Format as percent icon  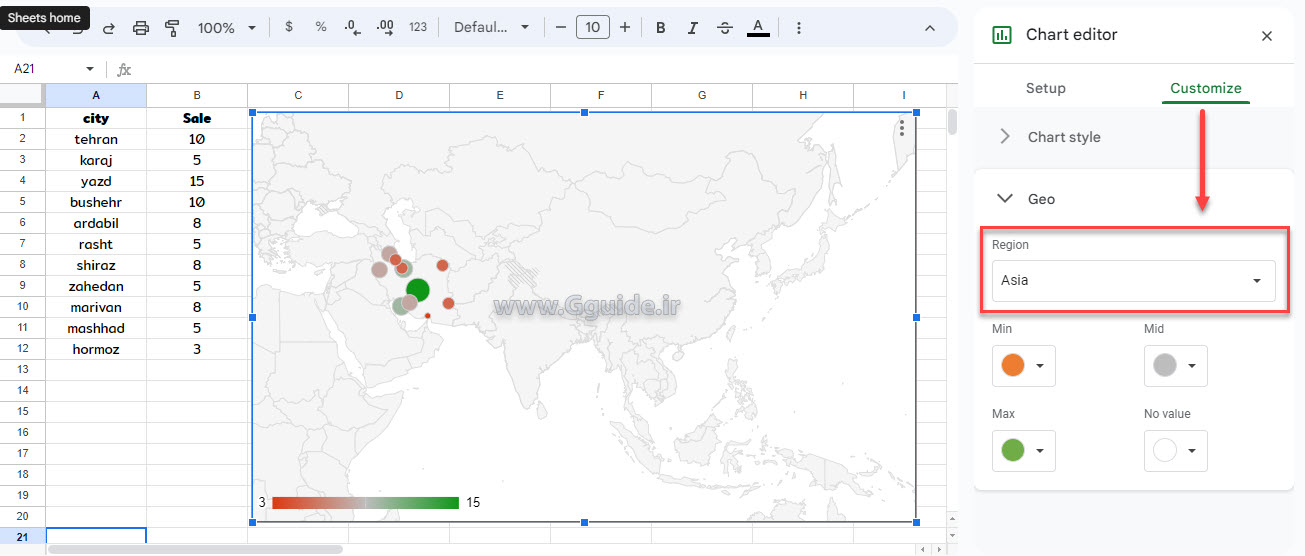tap(321, 28)
